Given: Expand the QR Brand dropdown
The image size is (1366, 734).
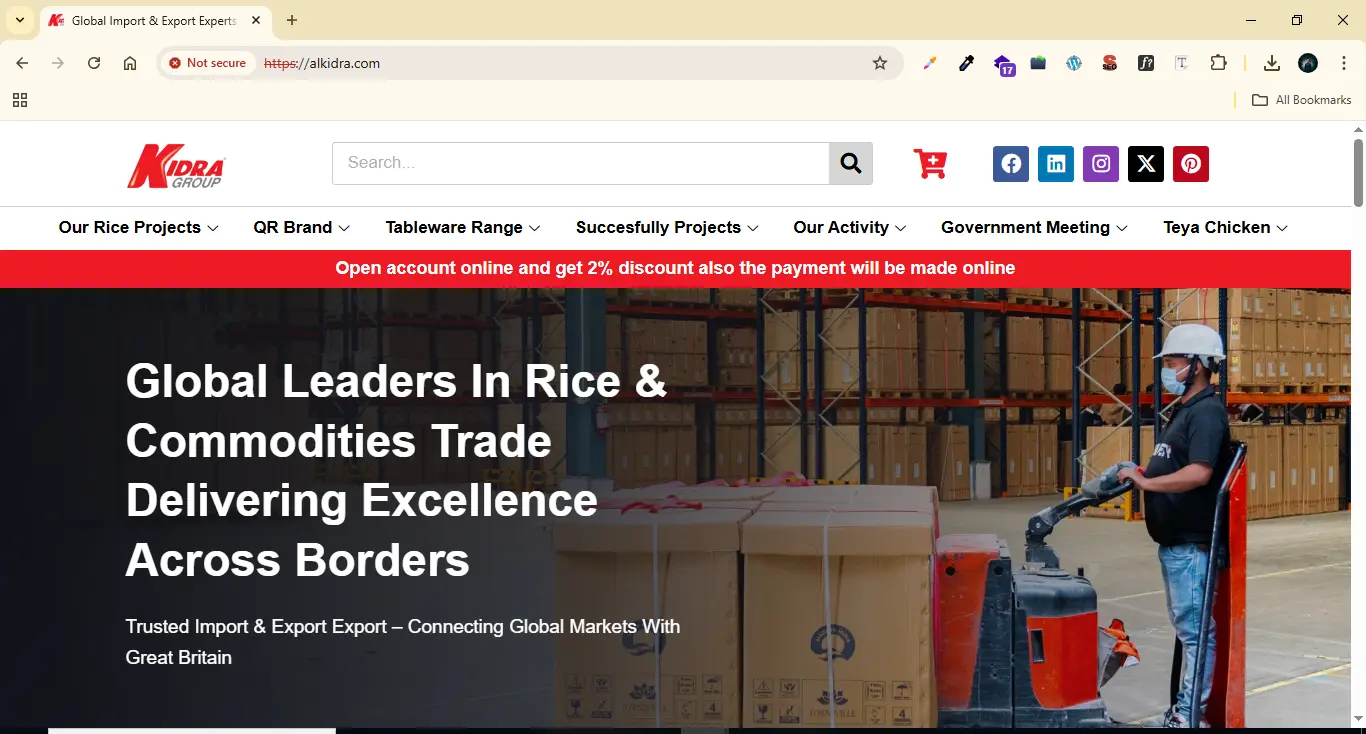Looking at the screenshot, I should 301,228.
